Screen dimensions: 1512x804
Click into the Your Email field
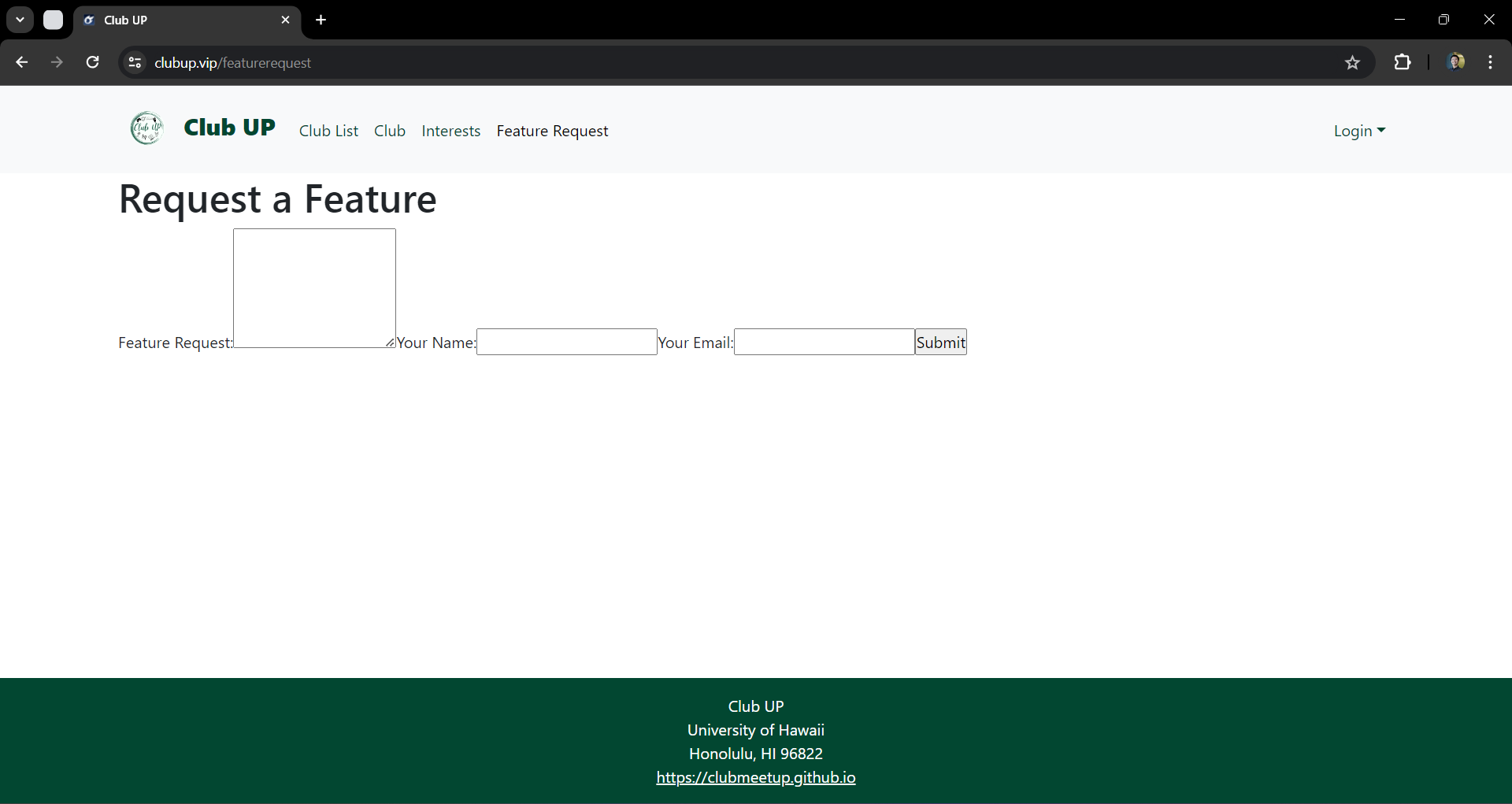tap(824, 342)
